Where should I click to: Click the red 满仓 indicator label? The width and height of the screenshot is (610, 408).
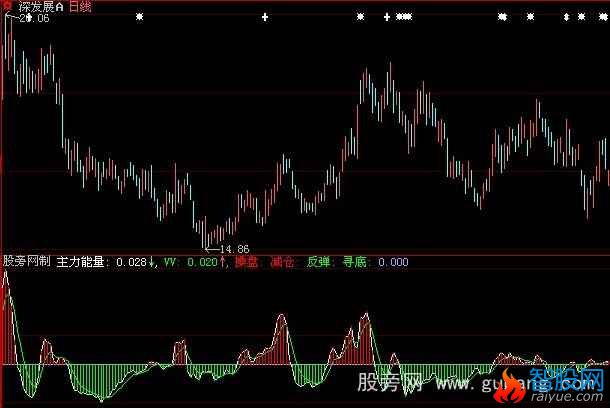coord(282,262)
